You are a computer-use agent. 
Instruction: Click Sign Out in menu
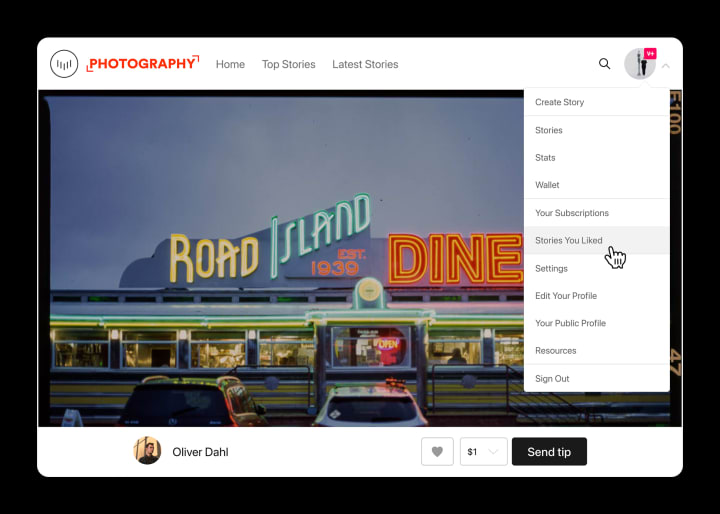point(596,378)
